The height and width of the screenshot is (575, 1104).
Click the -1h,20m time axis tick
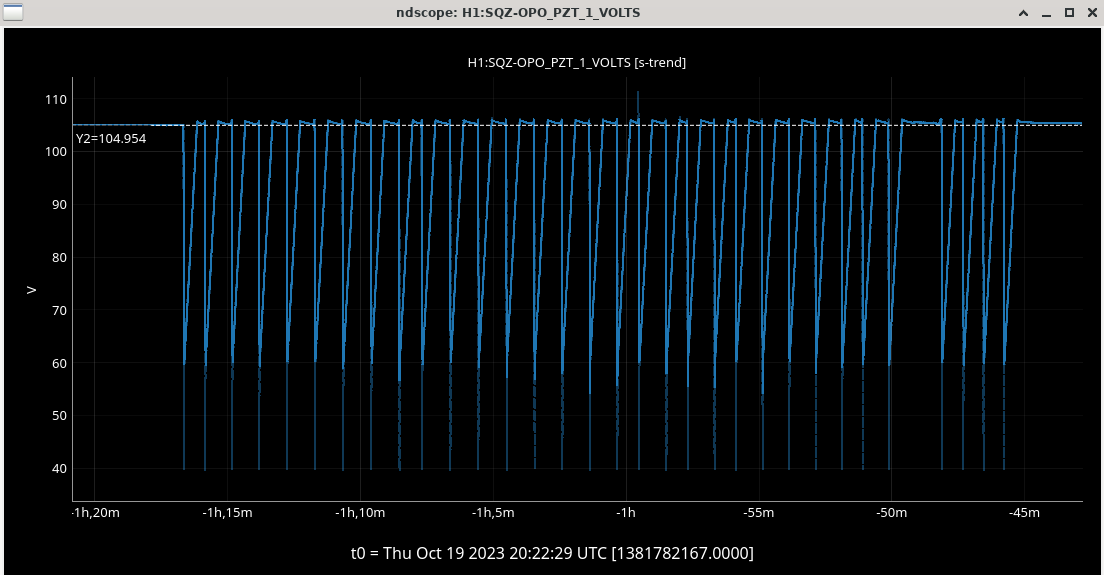[x=94, y=513]
